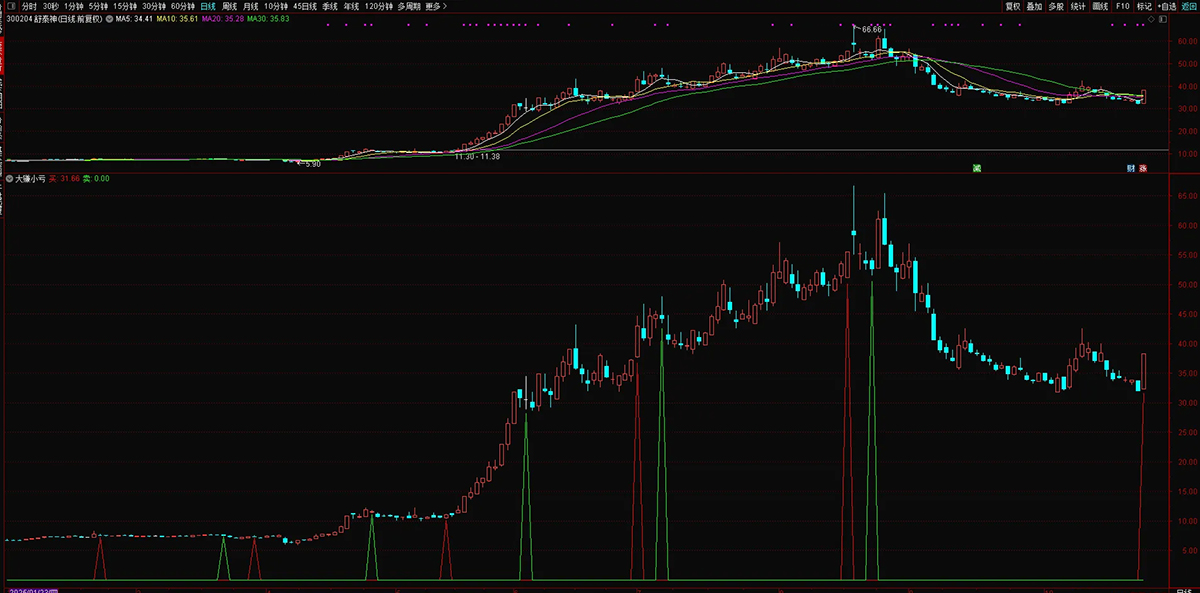Open the 多周期 multi-period view
The image size is (1200, 593).
point(409,6)
